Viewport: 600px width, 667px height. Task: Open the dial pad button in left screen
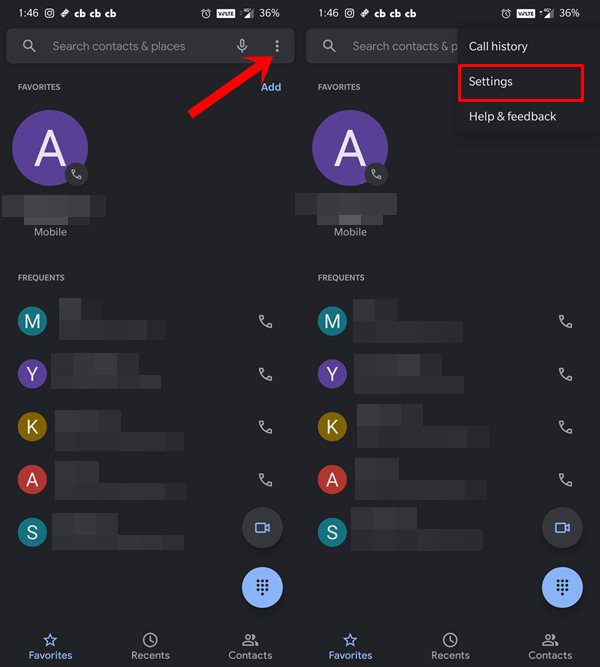click(262, 587)
